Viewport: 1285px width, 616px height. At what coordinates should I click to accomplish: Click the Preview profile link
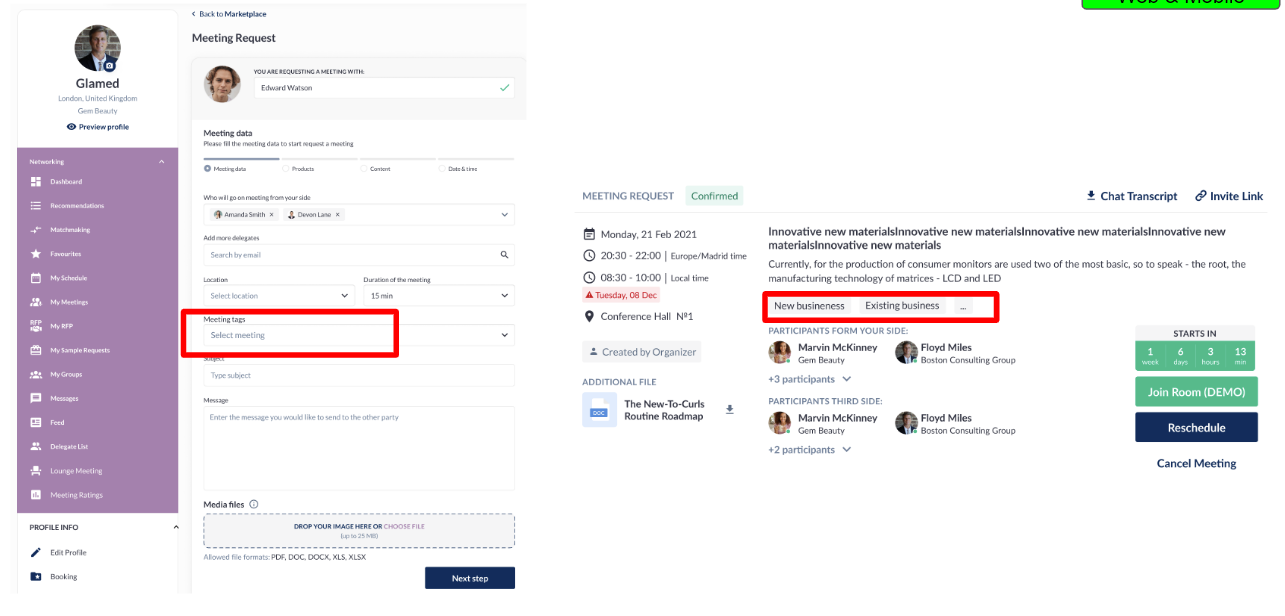click(x=97, y=127)
